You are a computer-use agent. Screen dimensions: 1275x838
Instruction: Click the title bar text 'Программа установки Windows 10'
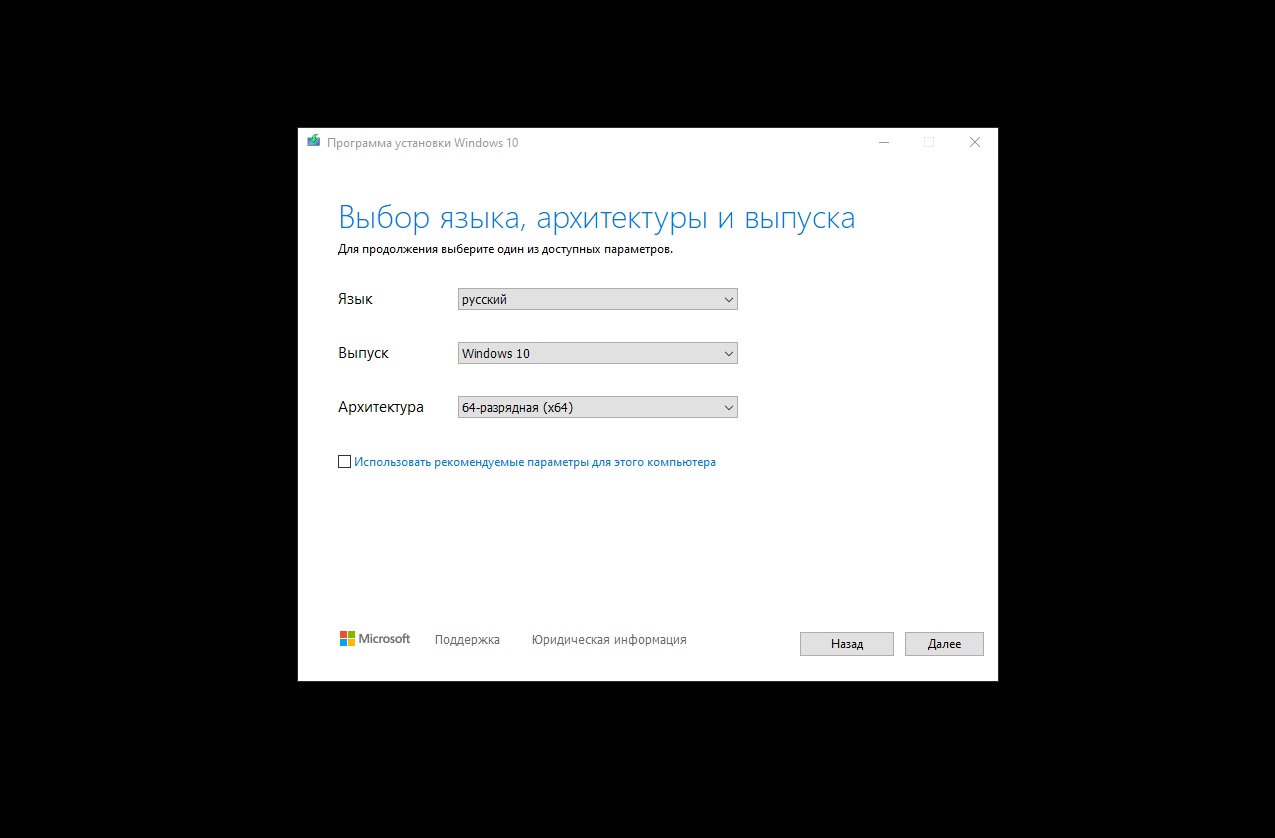point(423,143)
